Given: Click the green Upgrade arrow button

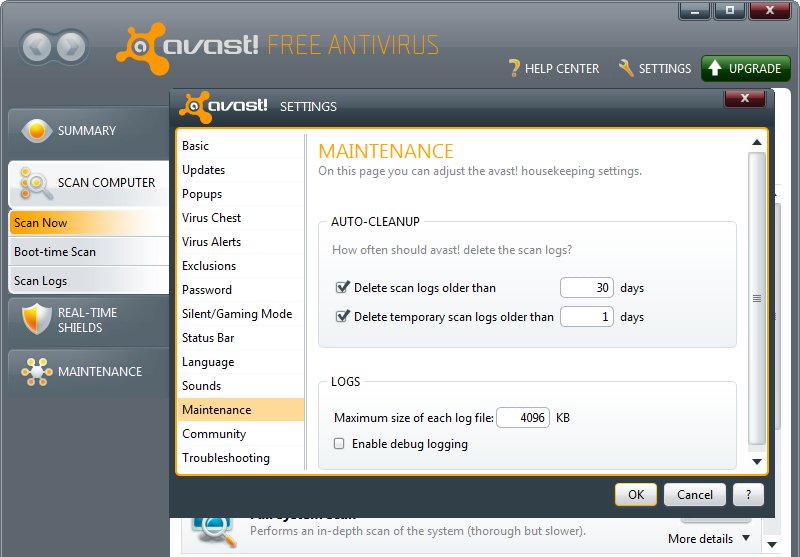Looking at the screenshot, I should [x=745, y=68].
